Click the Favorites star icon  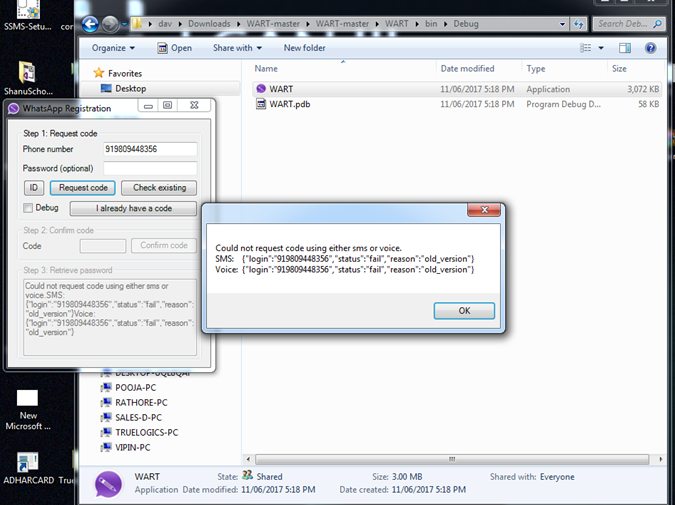point(99,73)
